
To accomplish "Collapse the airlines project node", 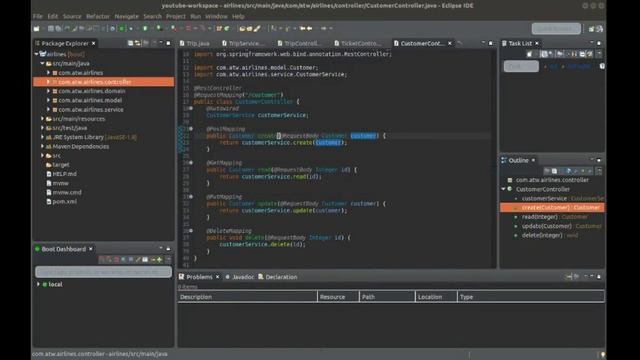I will click(36, 54).
